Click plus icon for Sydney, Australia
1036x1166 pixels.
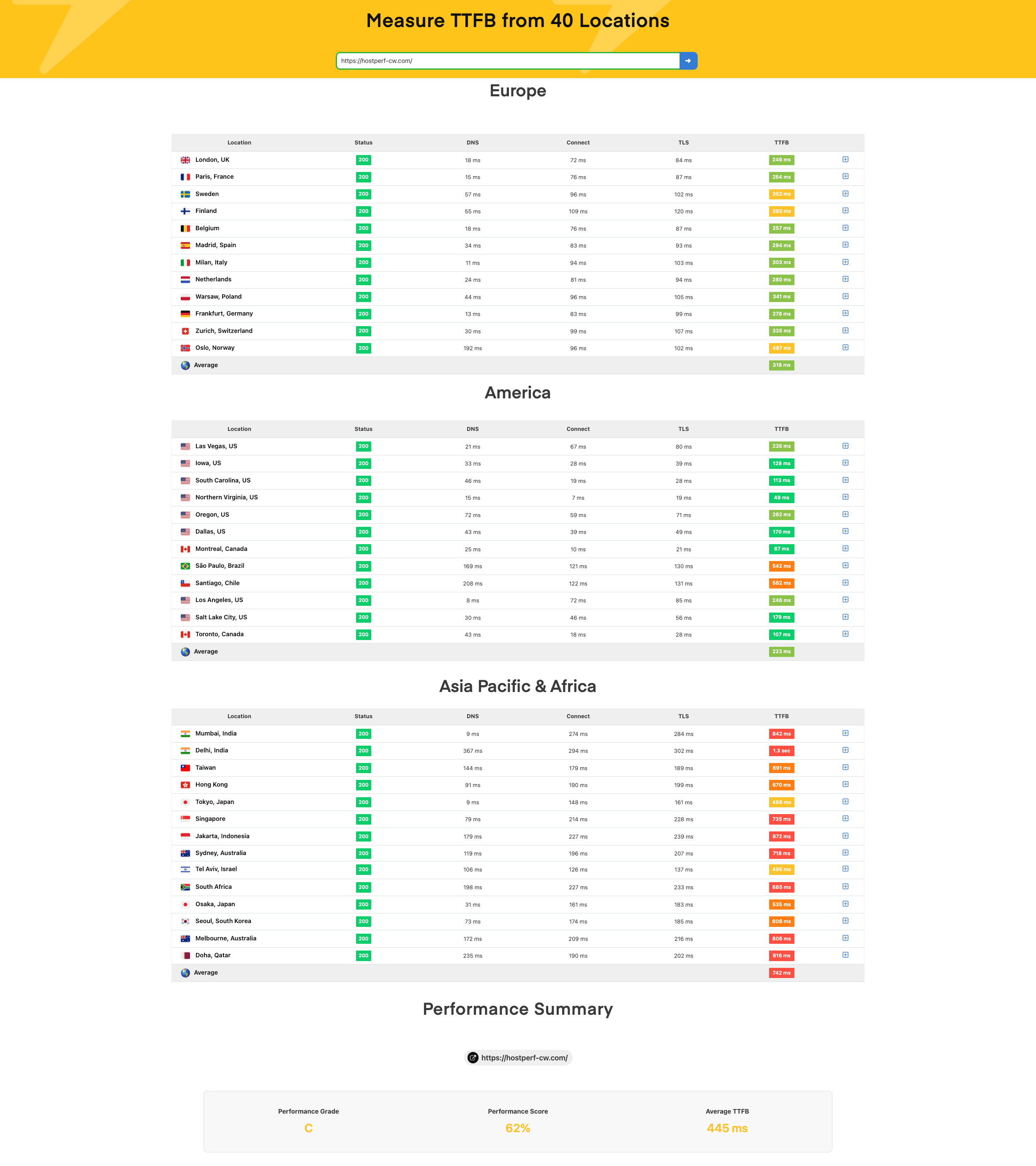845,853
